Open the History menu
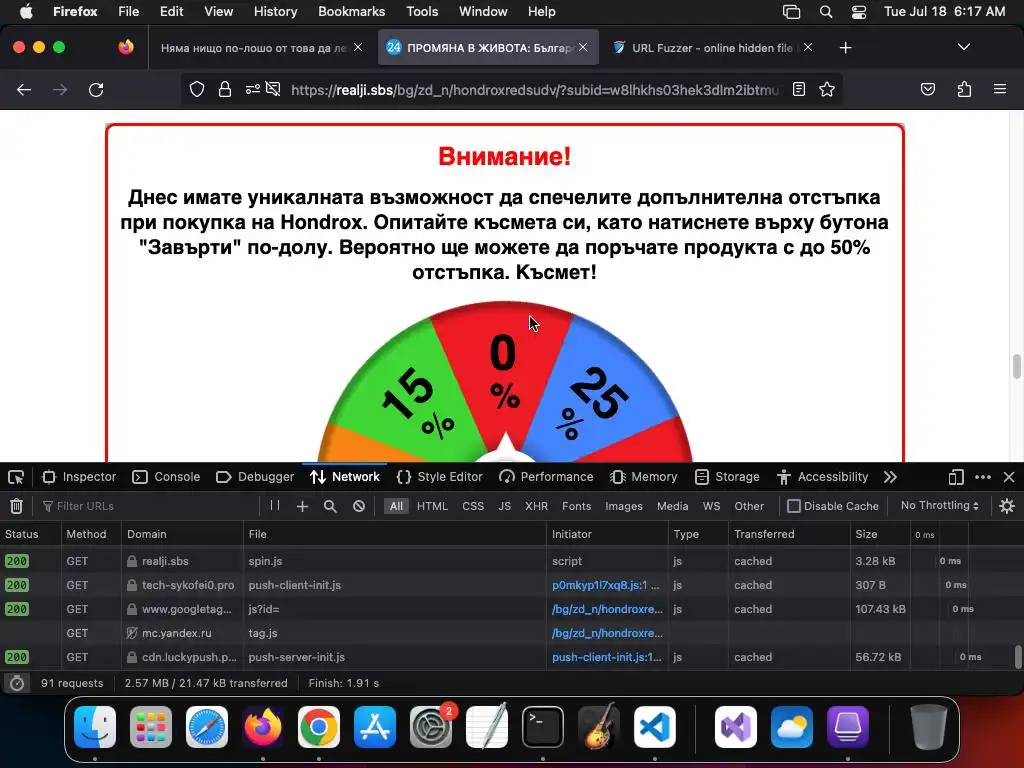 (x=275, y=12)
